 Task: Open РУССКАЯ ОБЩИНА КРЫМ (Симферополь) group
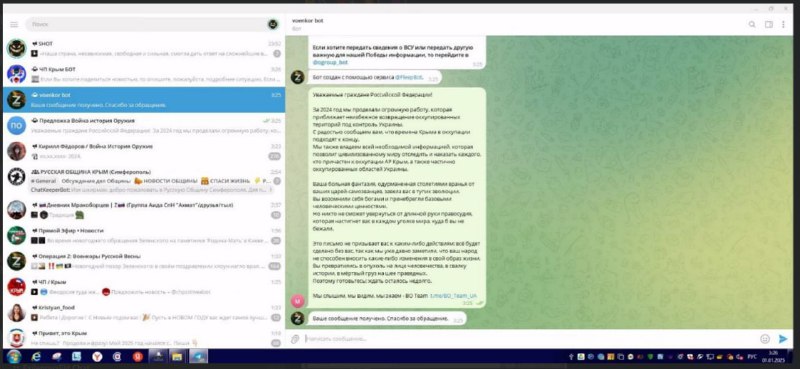[144, 181]
